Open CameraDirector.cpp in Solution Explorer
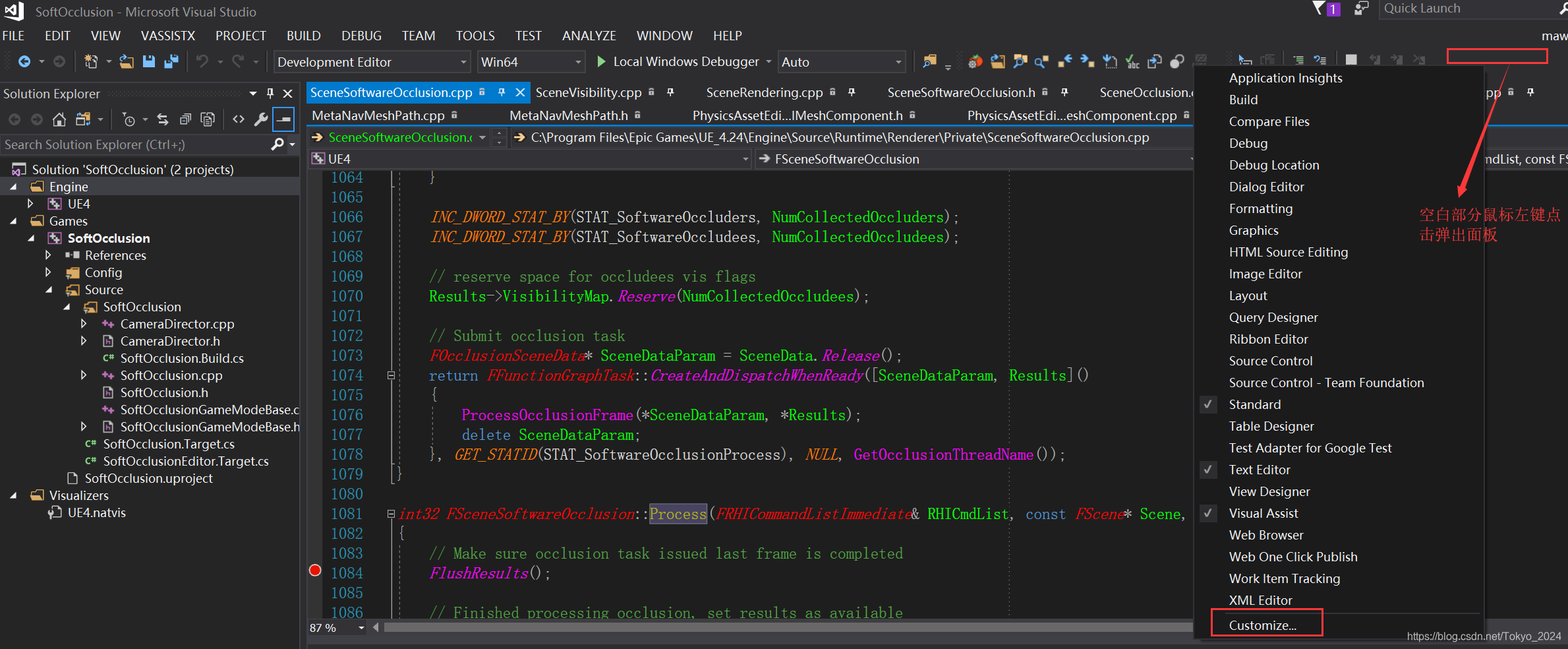1568x649 pixels. [x=177, y=324]
